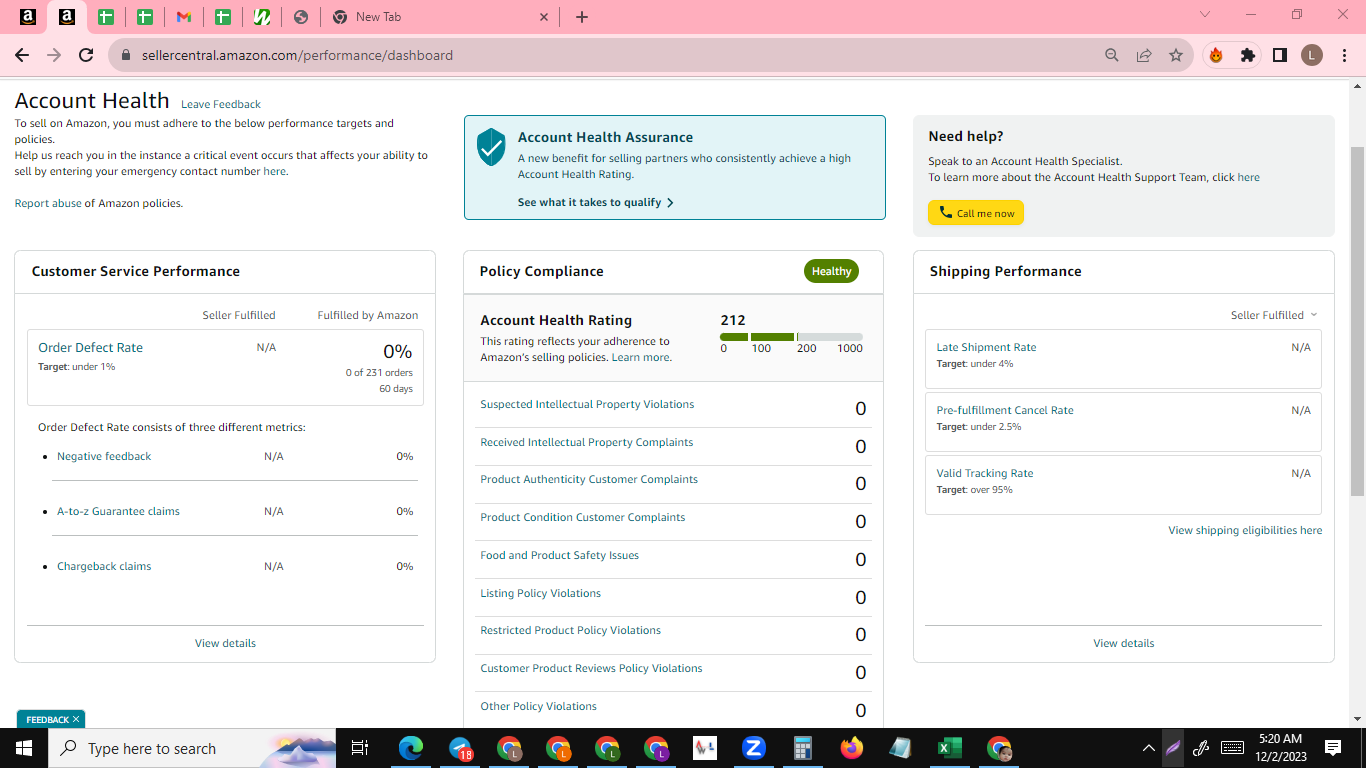
Task: Click the emergency contact 'here' link
Action: coord(274,171)
